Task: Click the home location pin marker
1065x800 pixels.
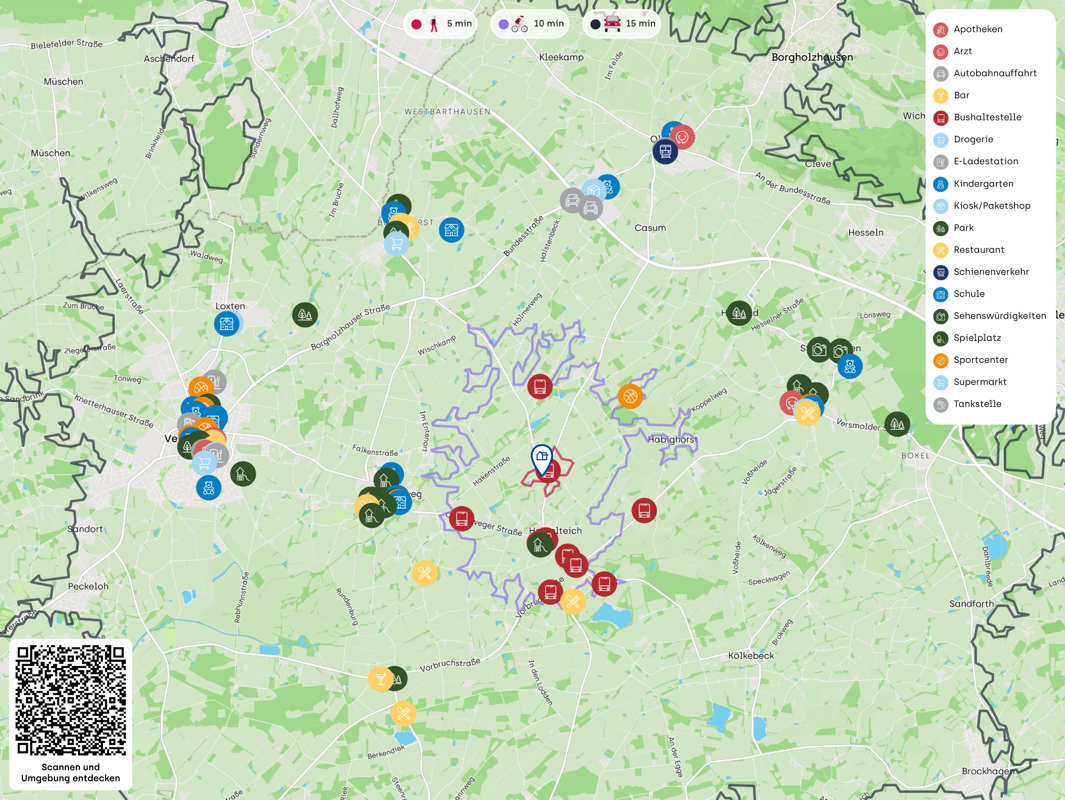Action: coord(541,459)
